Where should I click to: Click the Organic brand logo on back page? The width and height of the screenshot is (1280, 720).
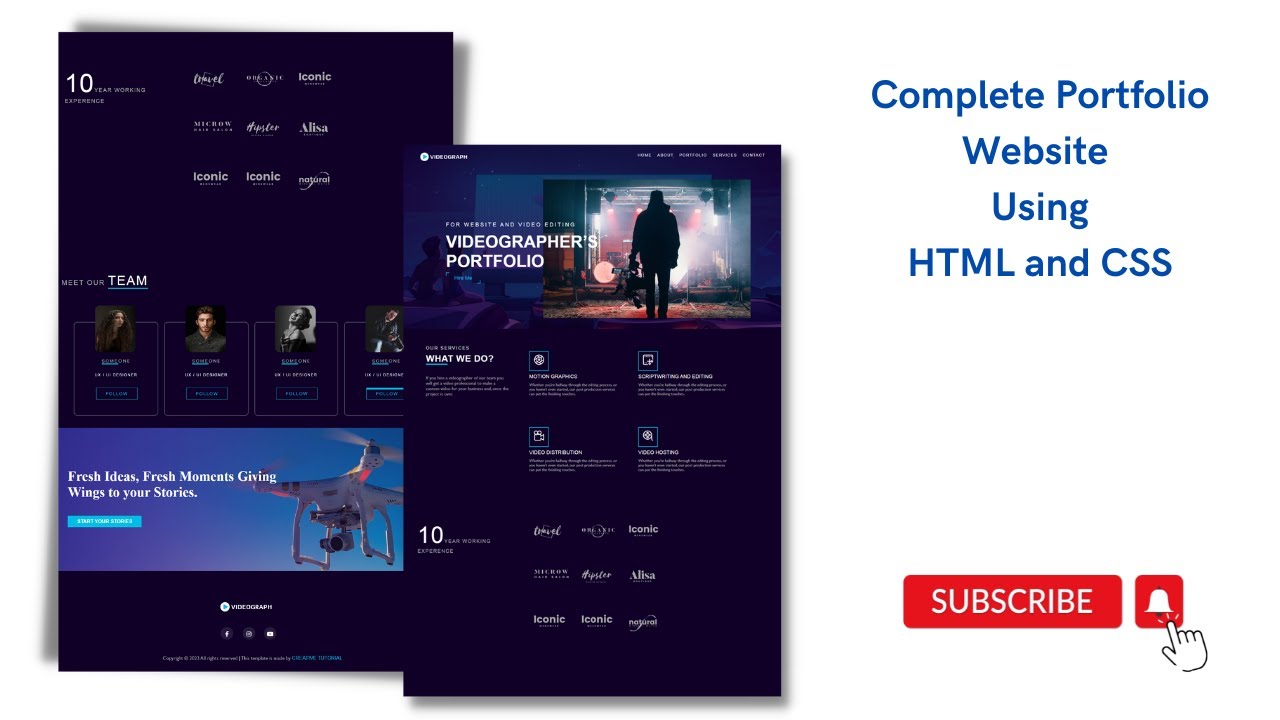(x=265, y=78)
